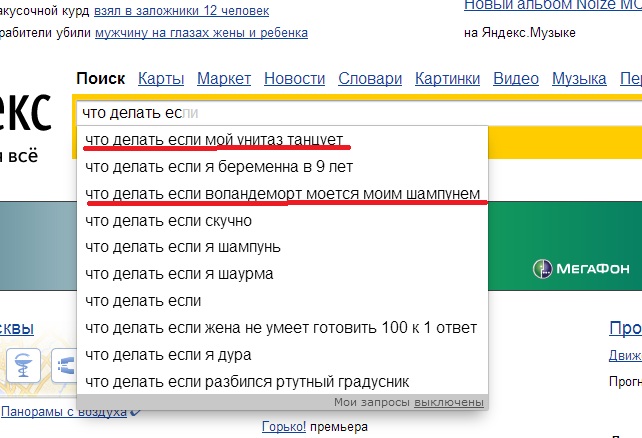Viewport: 642px width, 438px height.
Task: Select suggestion 'жена не умеет готовить 100 к 1 ответ'
Action: click(283, 327)
